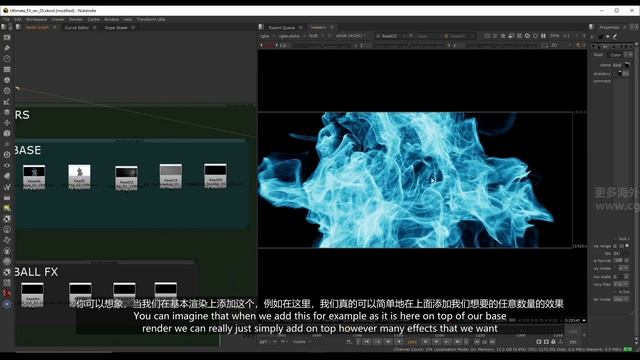
Task: Click the pencil icon in Properties toolbar
Action: (615, 36)
